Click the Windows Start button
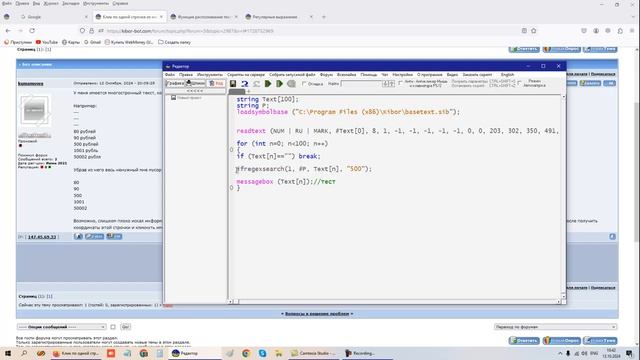This screenshot has height=360, width=640. pyautogui.click(x=8, y=353)
